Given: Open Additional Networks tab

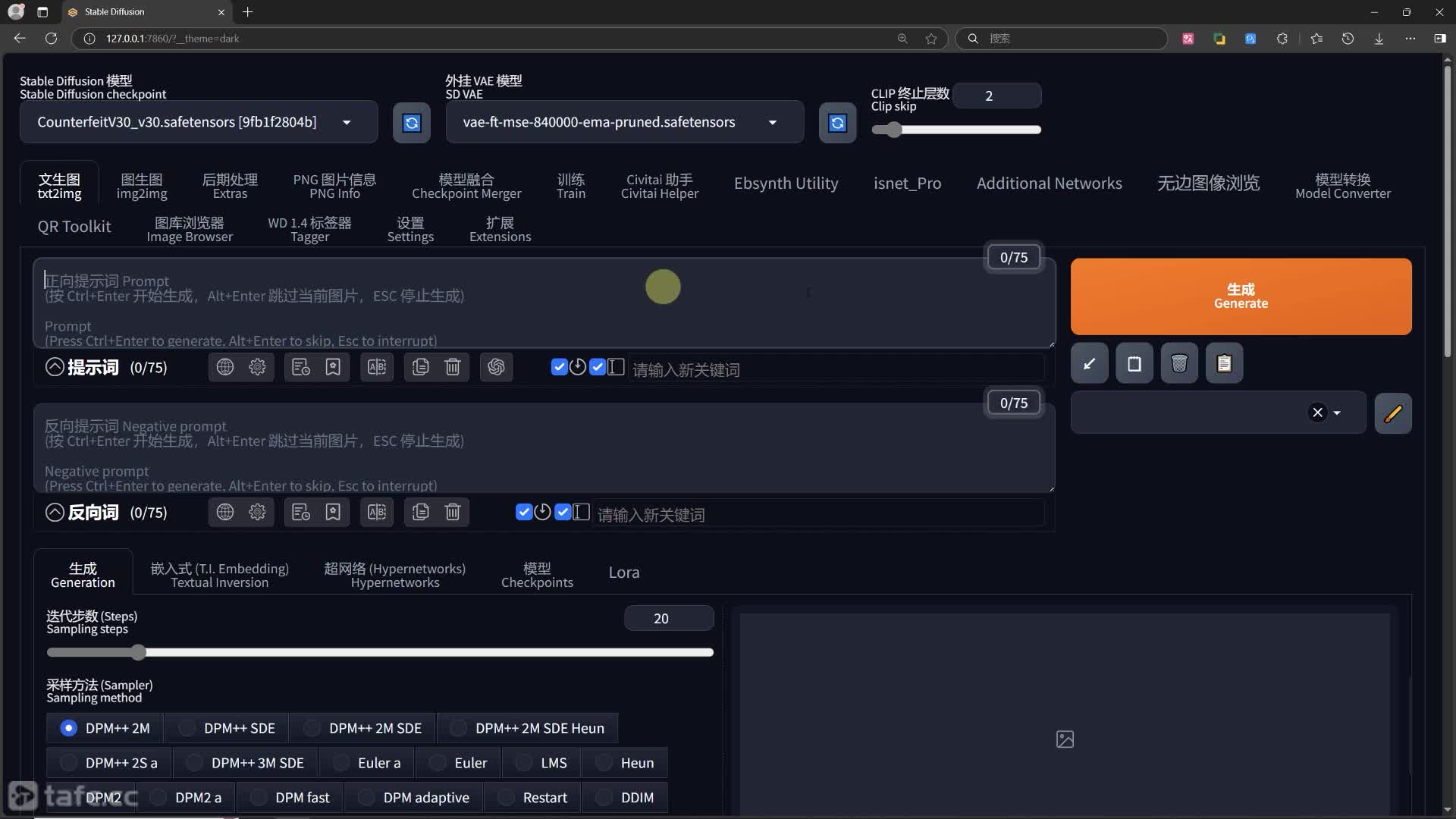Looking at the screenshot, I should 1049,184.
